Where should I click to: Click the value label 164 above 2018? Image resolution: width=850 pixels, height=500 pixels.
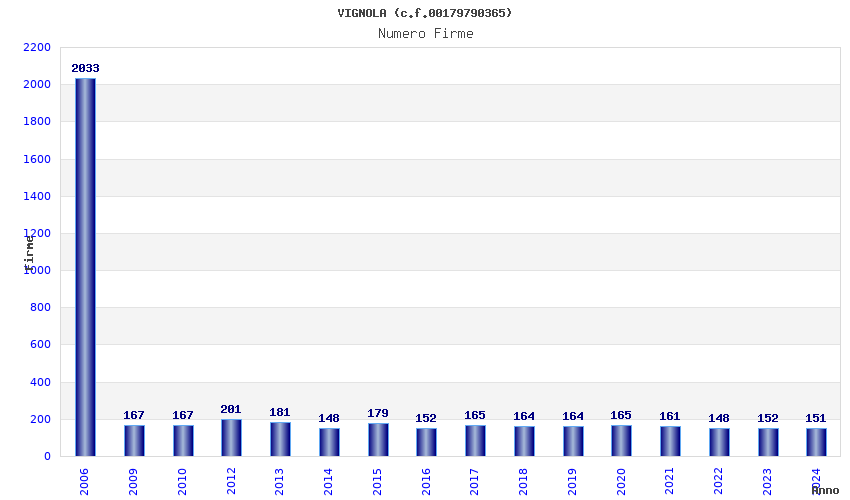[524, 416]
